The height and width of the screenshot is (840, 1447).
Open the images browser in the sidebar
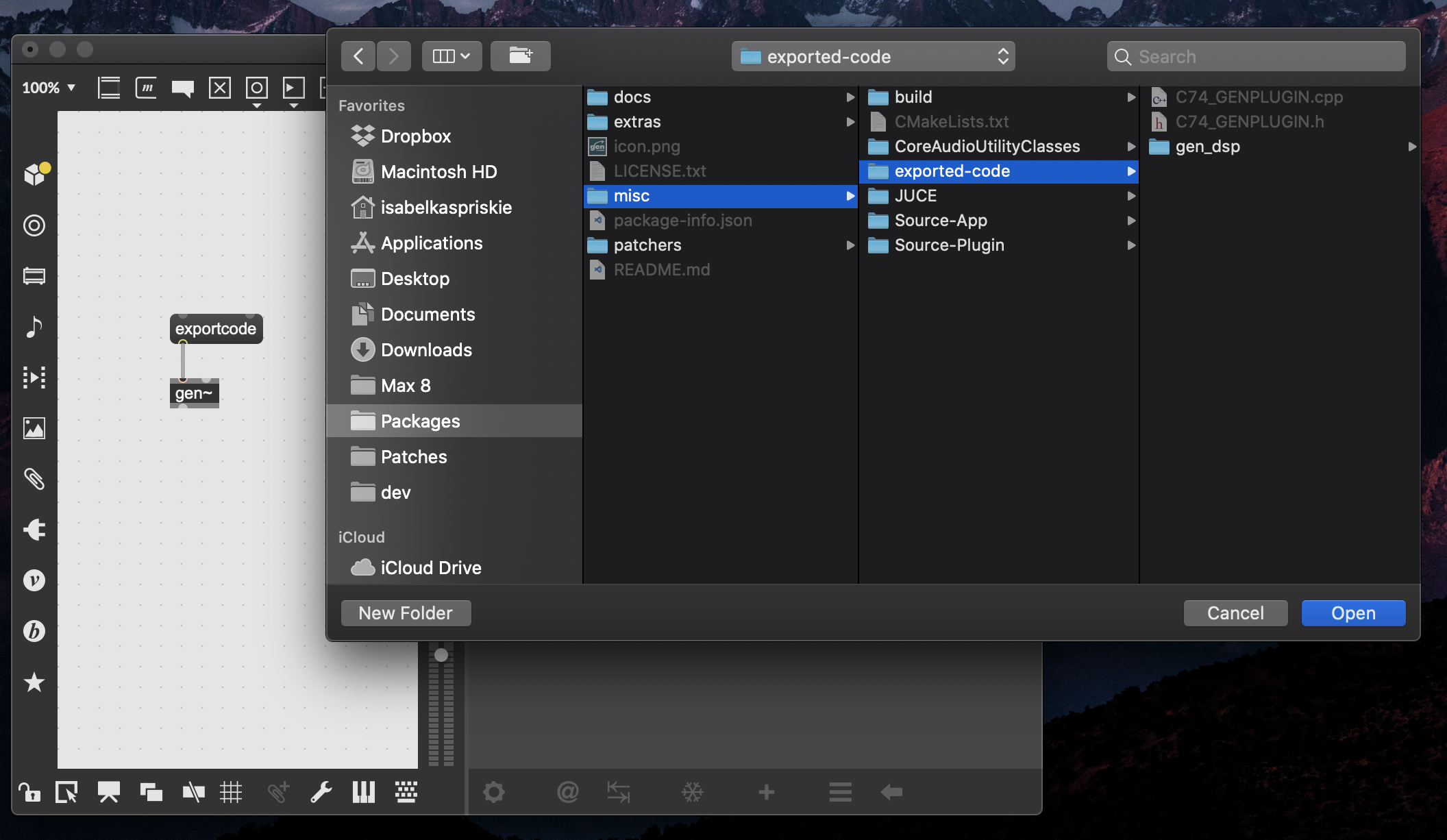pos(34,428)
